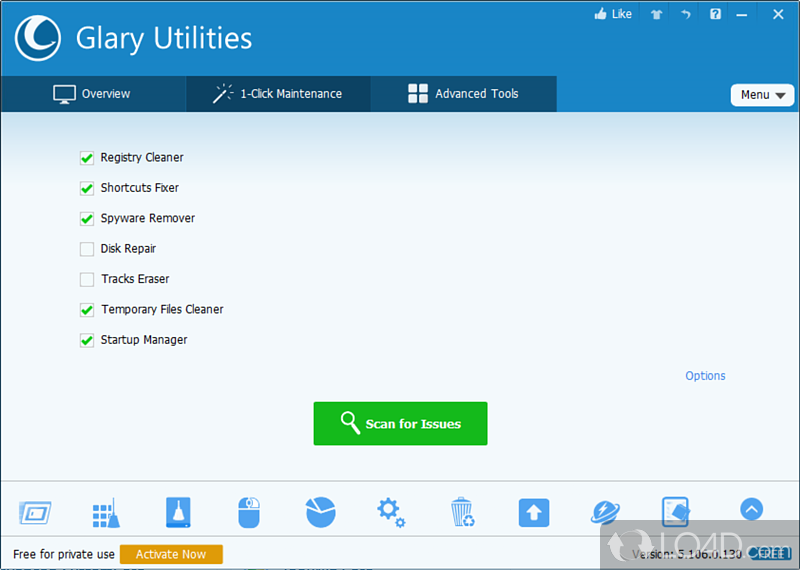This screenshot has width=800, height=570.
Task: Open the mouse-shaped context menu manager icon
Action: pos(249,512)
